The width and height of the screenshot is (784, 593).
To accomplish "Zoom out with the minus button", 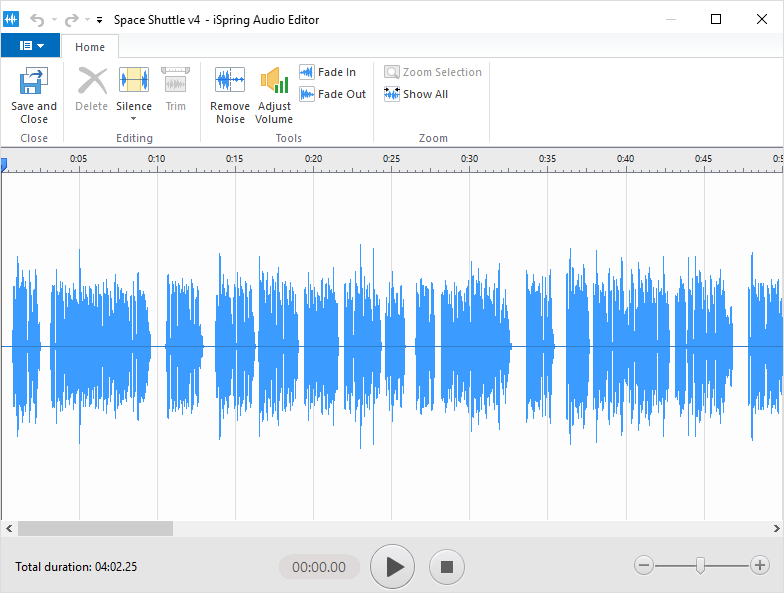I will pos(644,566).
